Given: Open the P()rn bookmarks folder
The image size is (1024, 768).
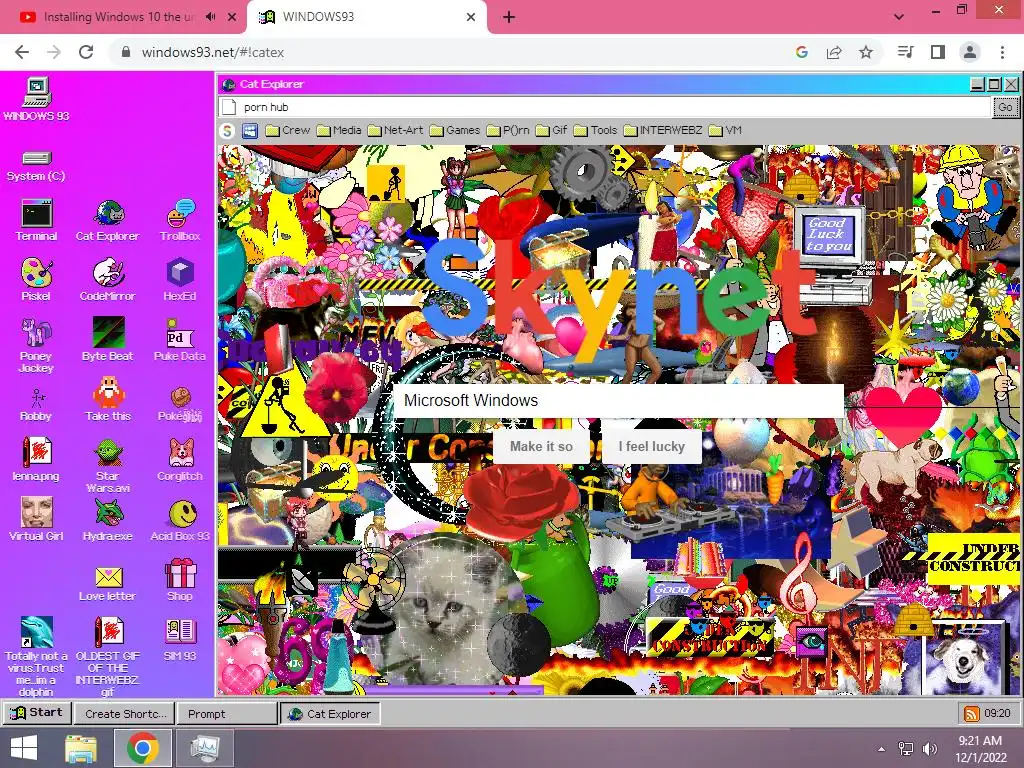Looking at the screenshot, I should pyautogui.click(x=508, y=131).
